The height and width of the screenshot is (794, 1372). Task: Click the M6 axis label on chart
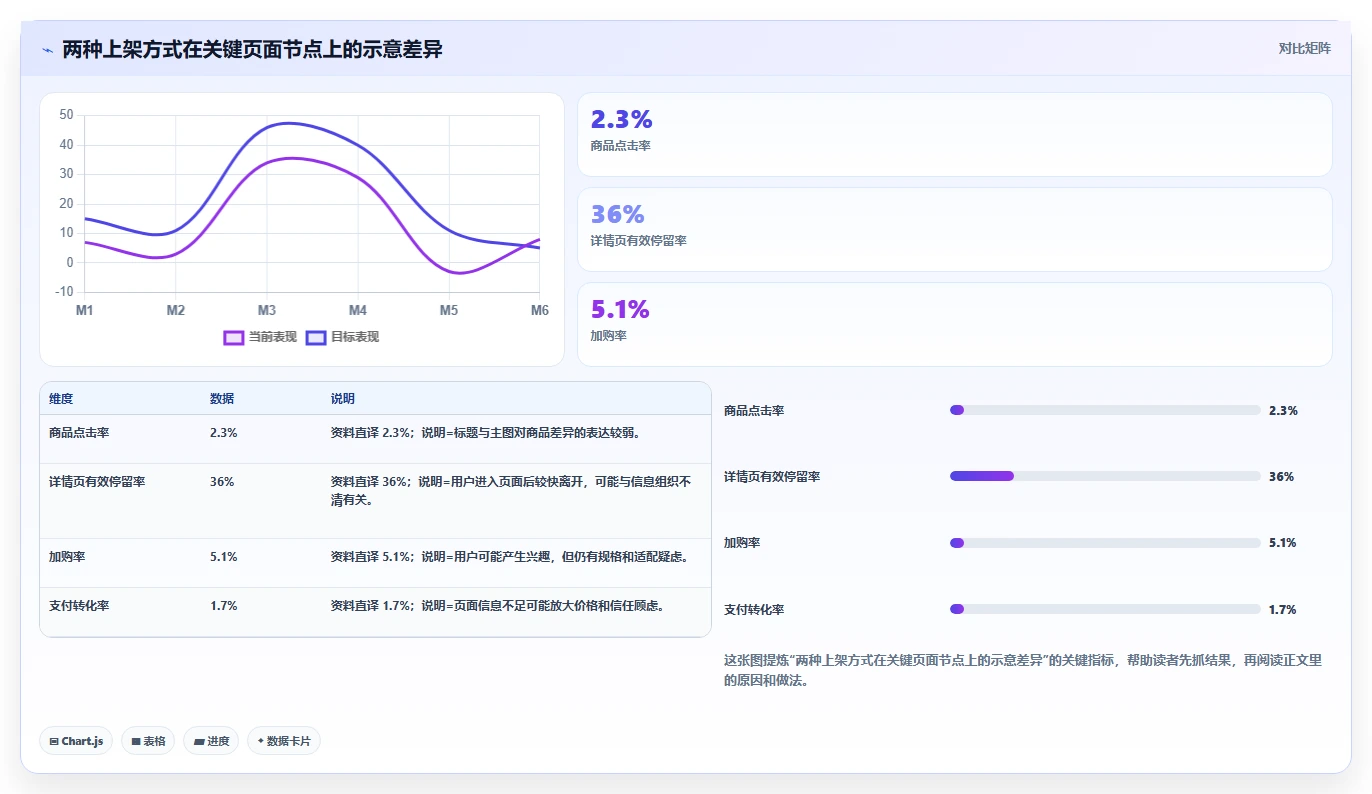[539, 310]
